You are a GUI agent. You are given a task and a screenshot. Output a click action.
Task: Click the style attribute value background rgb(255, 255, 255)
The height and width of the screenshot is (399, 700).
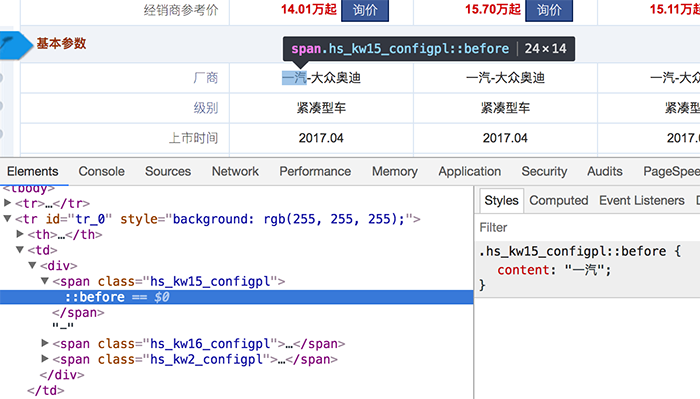(x=288, y=219)
